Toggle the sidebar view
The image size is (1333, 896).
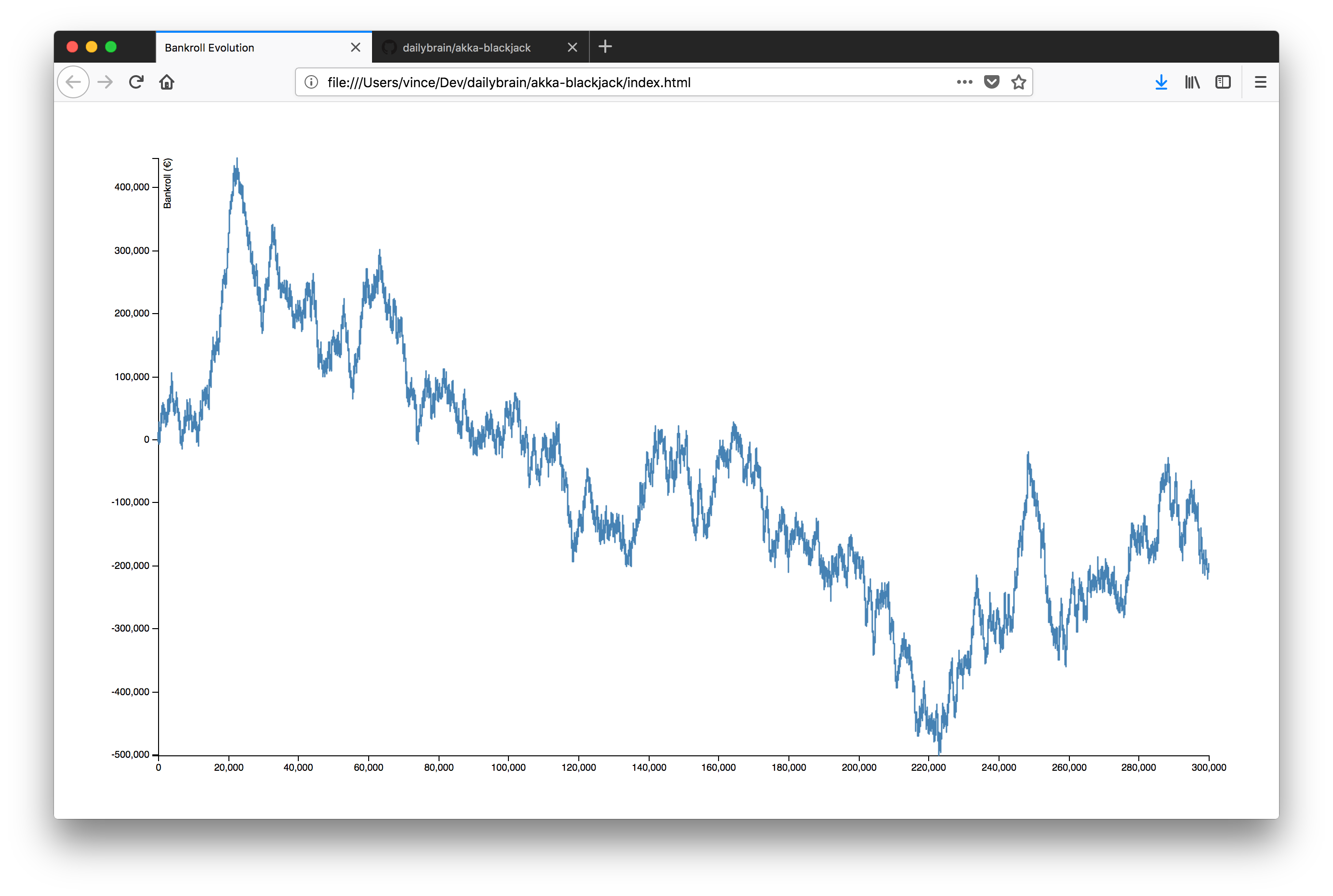point(1223,82)
